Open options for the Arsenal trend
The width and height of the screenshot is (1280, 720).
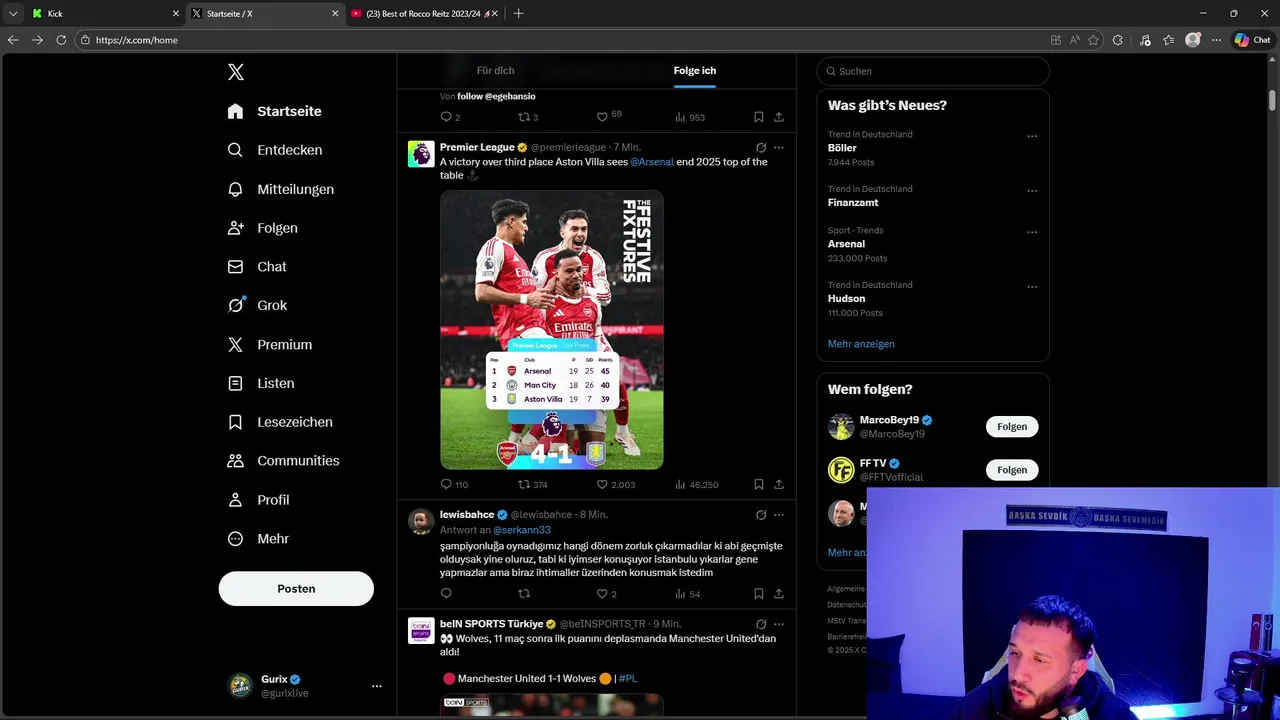pyautogui.click(x=1032, y=232)
